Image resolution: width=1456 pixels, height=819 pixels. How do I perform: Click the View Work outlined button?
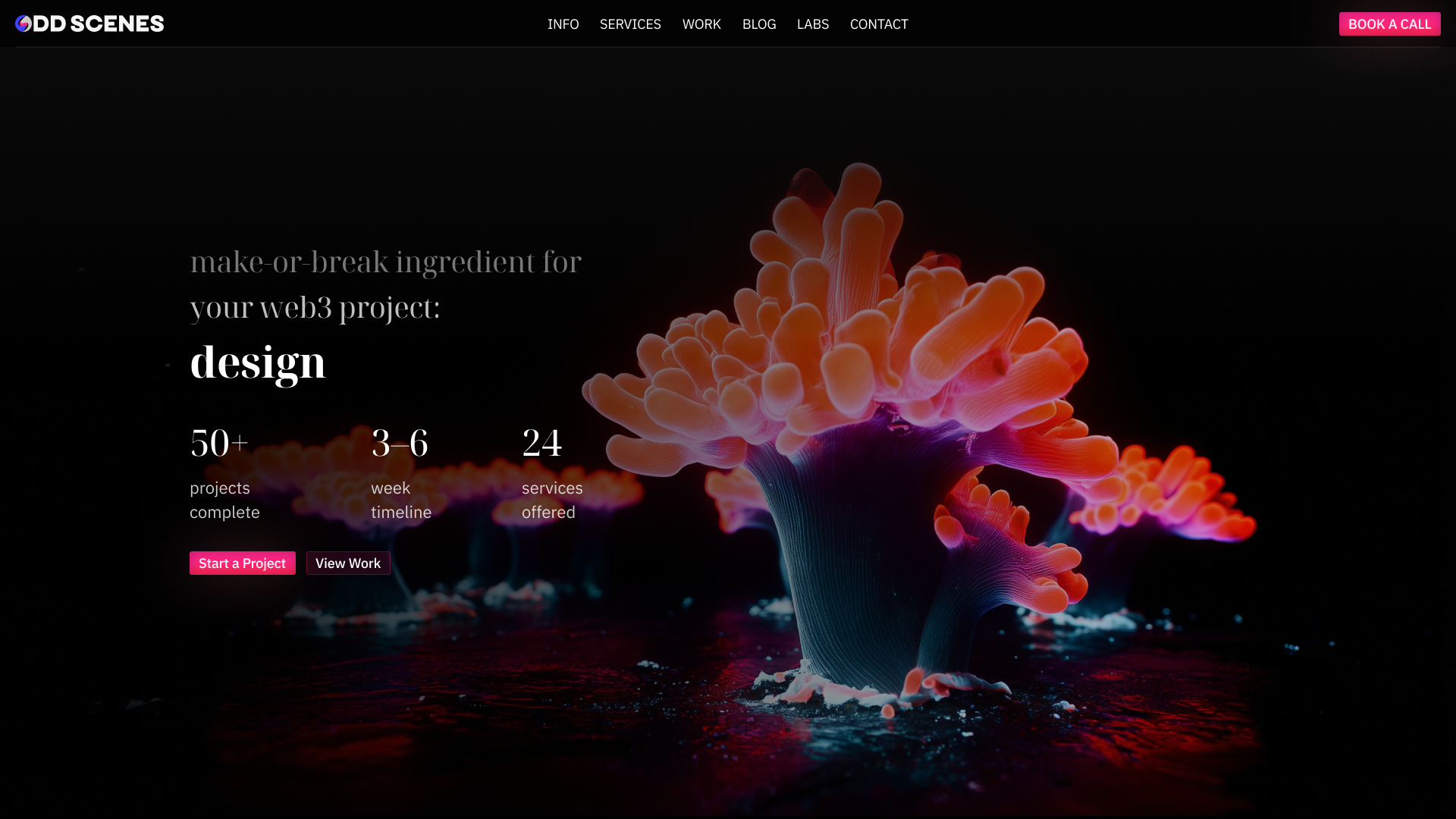click(348, 563)
